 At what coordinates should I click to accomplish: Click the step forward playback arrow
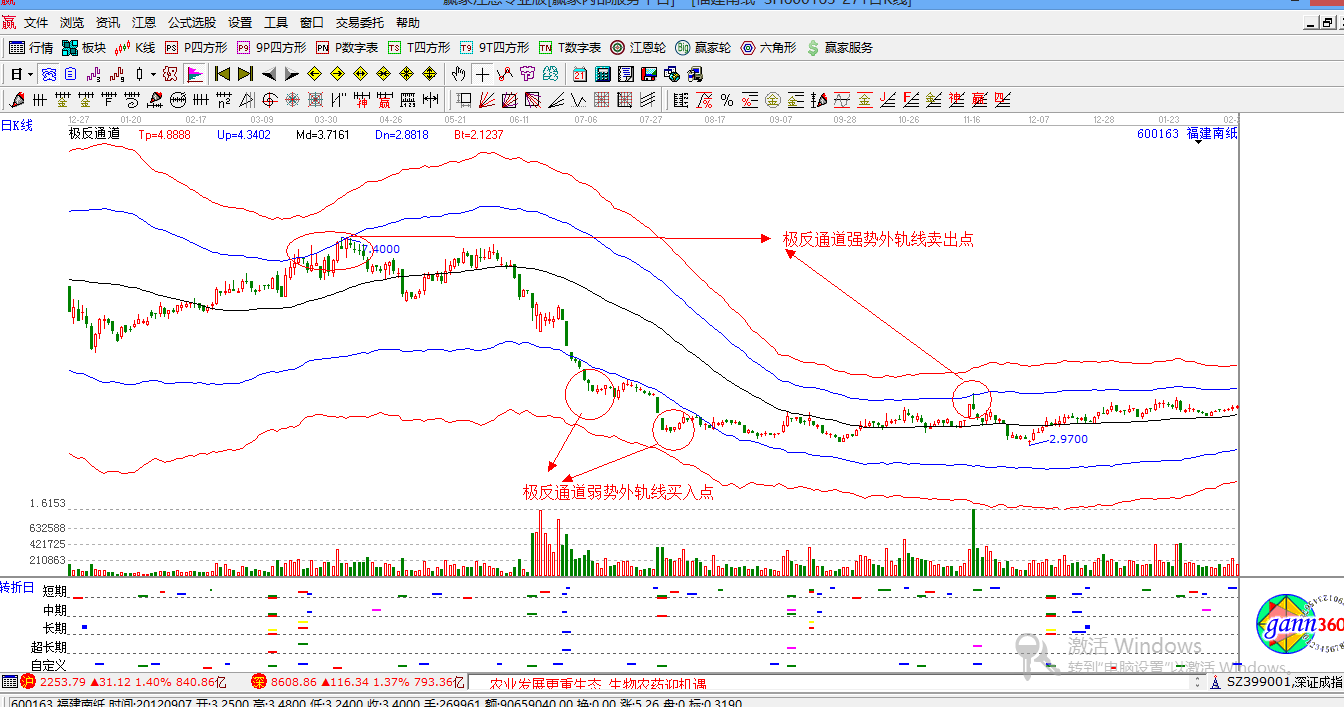pyautogui.click(x=291, y=73)
